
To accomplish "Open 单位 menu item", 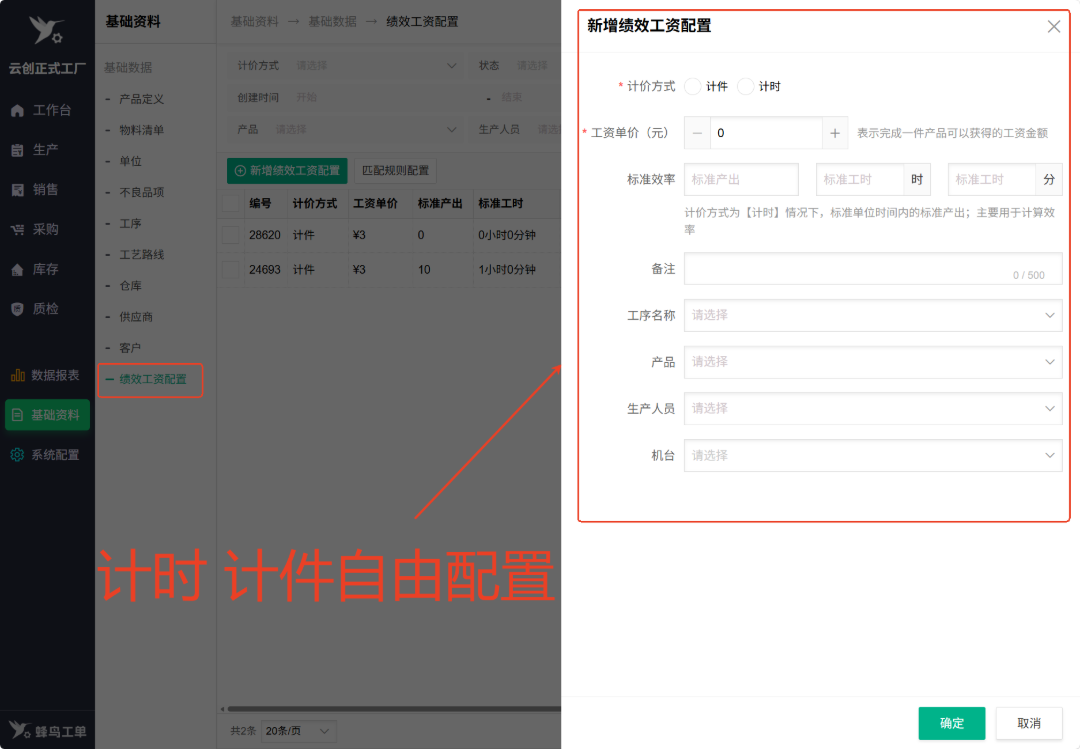I will (x=130, y=161).
